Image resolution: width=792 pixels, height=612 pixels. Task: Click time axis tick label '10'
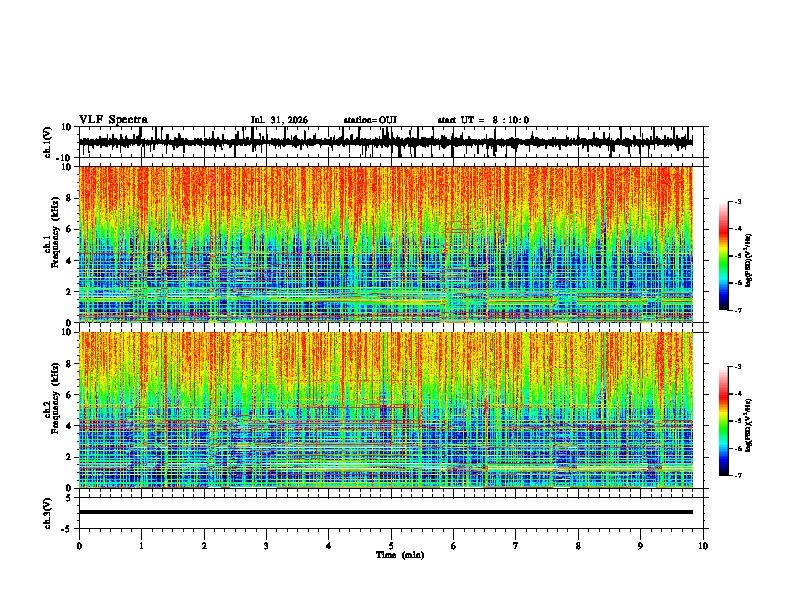point(703,546)
